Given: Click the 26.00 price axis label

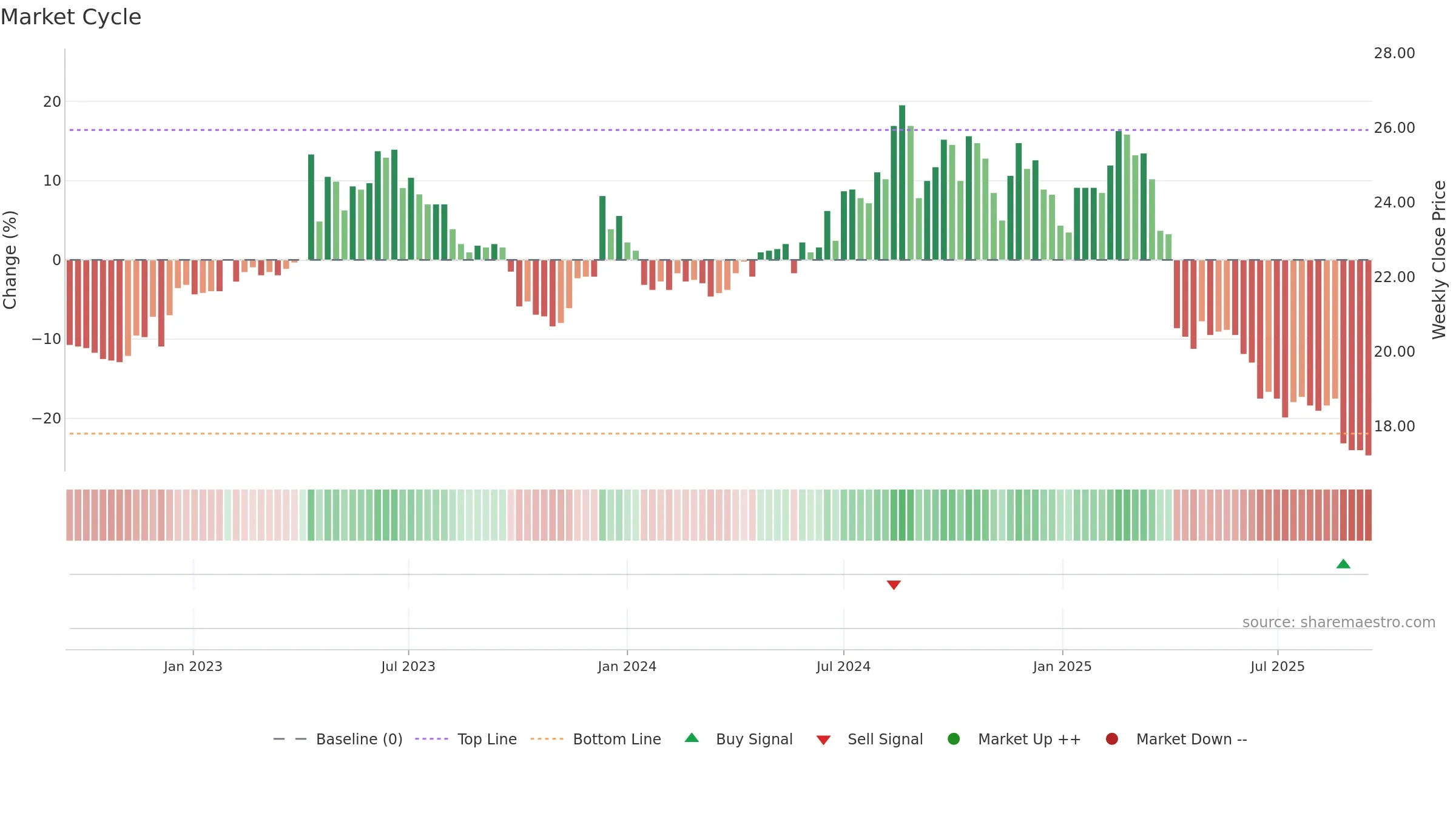Looking at the screenshot, I should coord(1394,128).
